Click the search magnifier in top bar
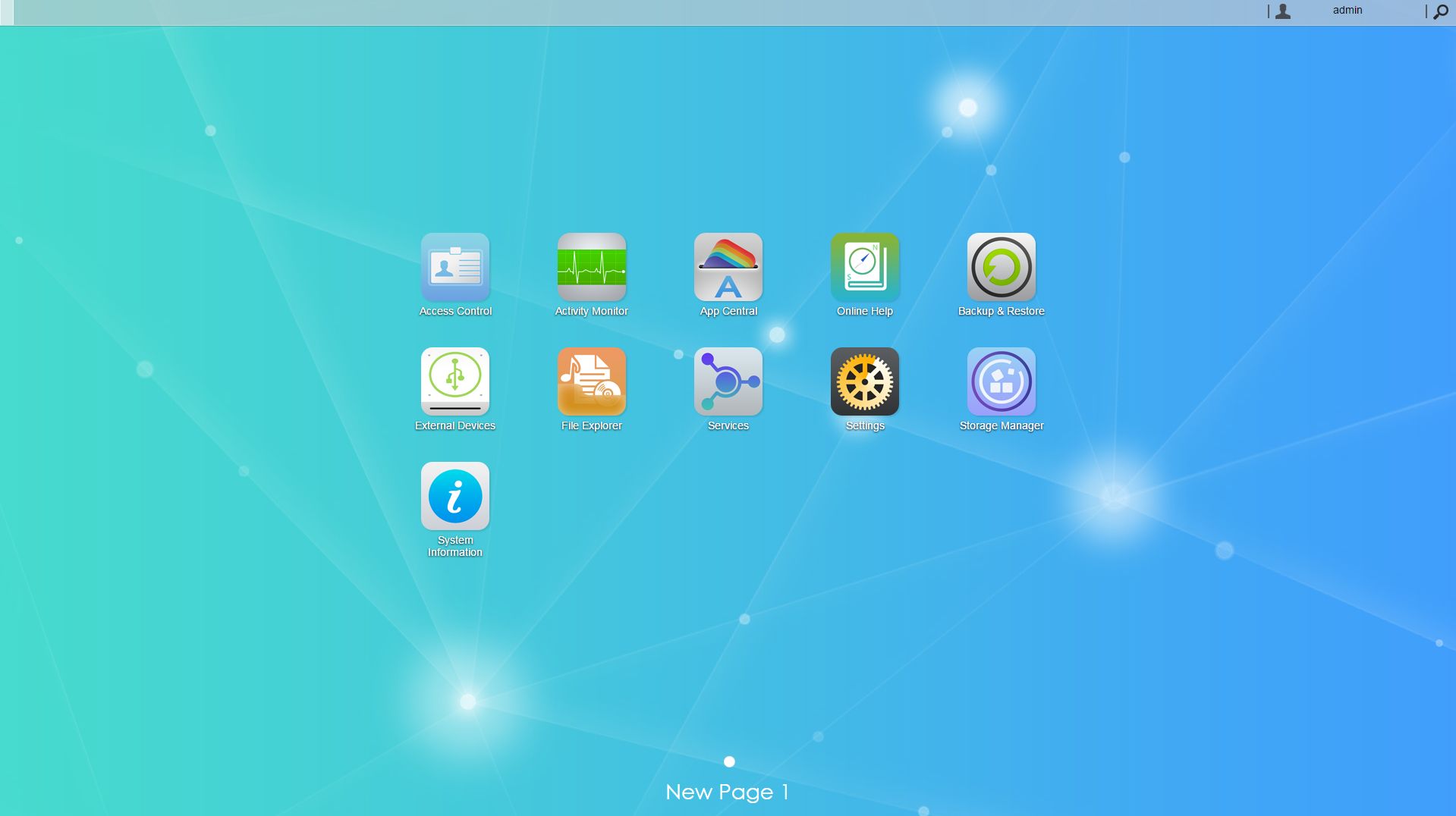Screen dimensions: 1456x816 pyautogui.click(x=1440, y=11)
